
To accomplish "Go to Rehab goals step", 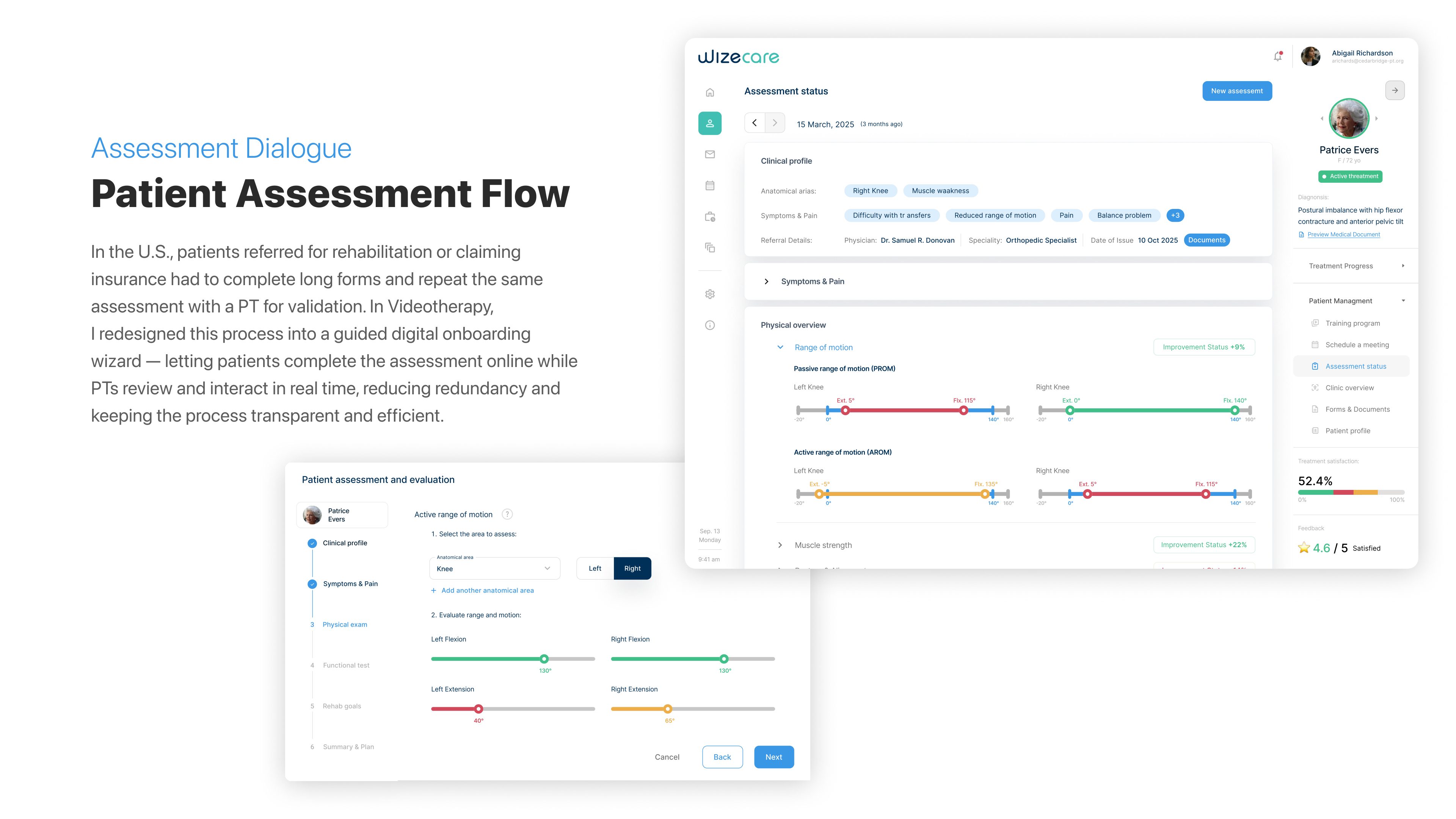I will 335,706.
